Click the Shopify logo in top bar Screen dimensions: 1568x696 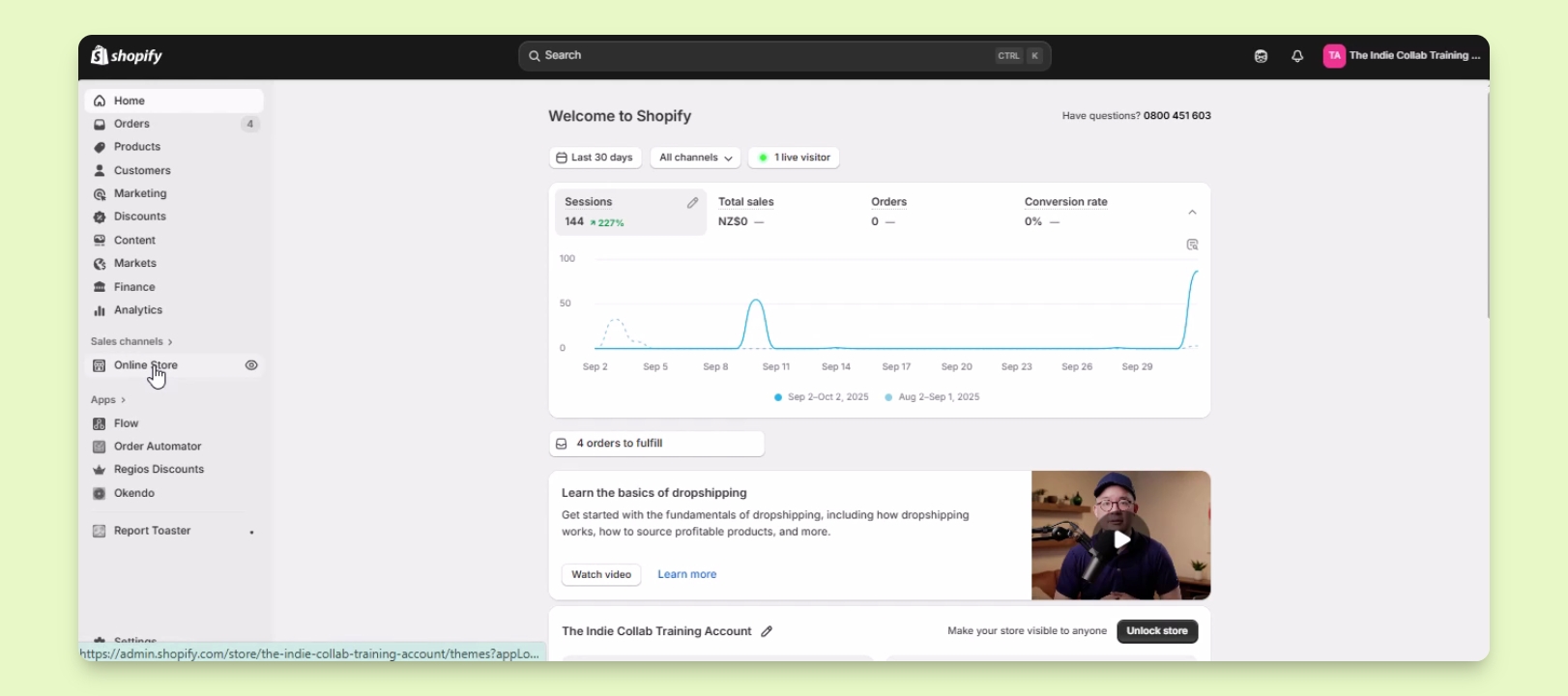coord(127,56)
